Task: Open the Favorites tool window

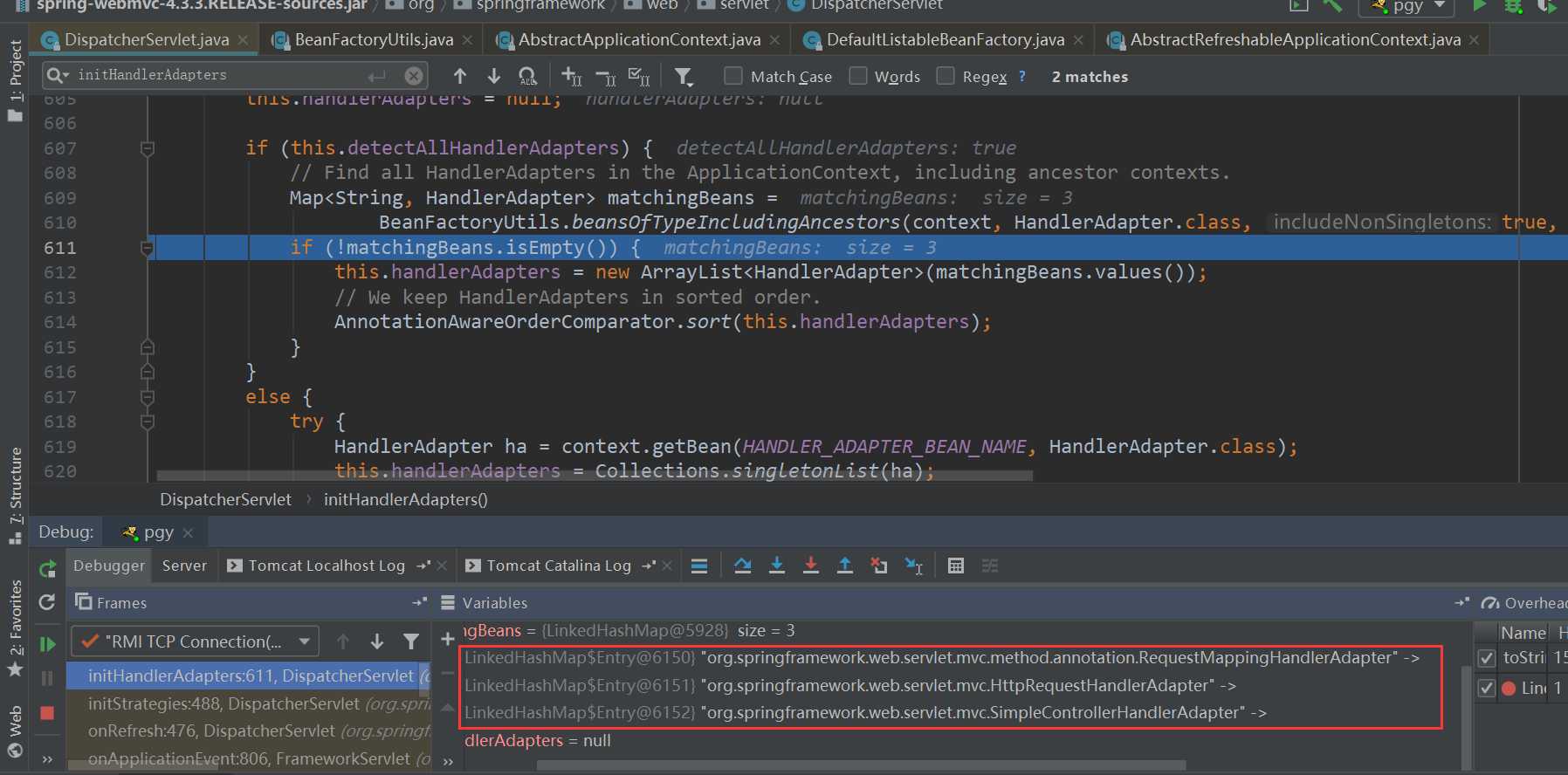Action: pos(15,628)
